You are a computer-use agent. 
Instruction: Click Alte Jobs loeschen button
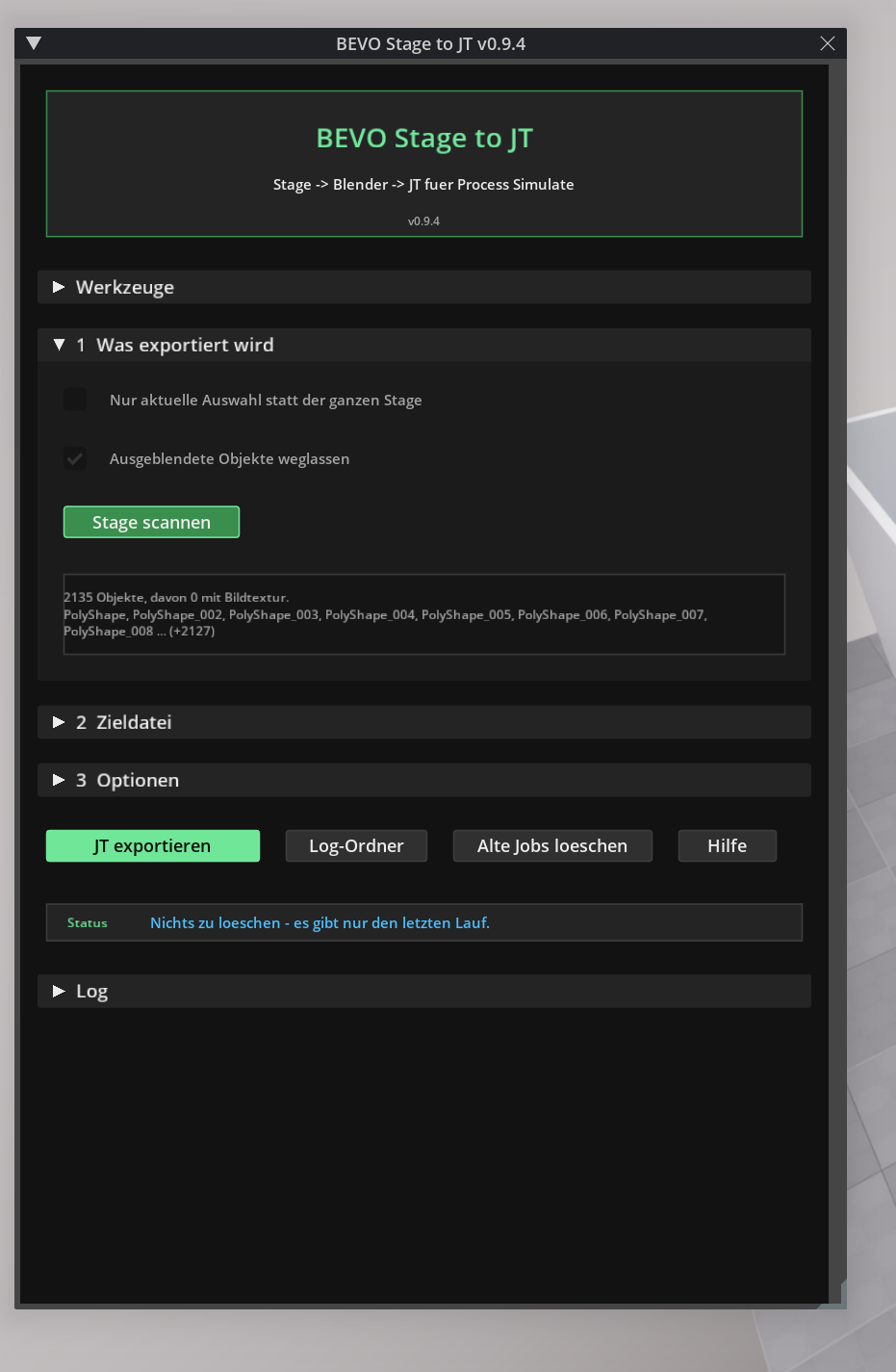click(552, 845)
